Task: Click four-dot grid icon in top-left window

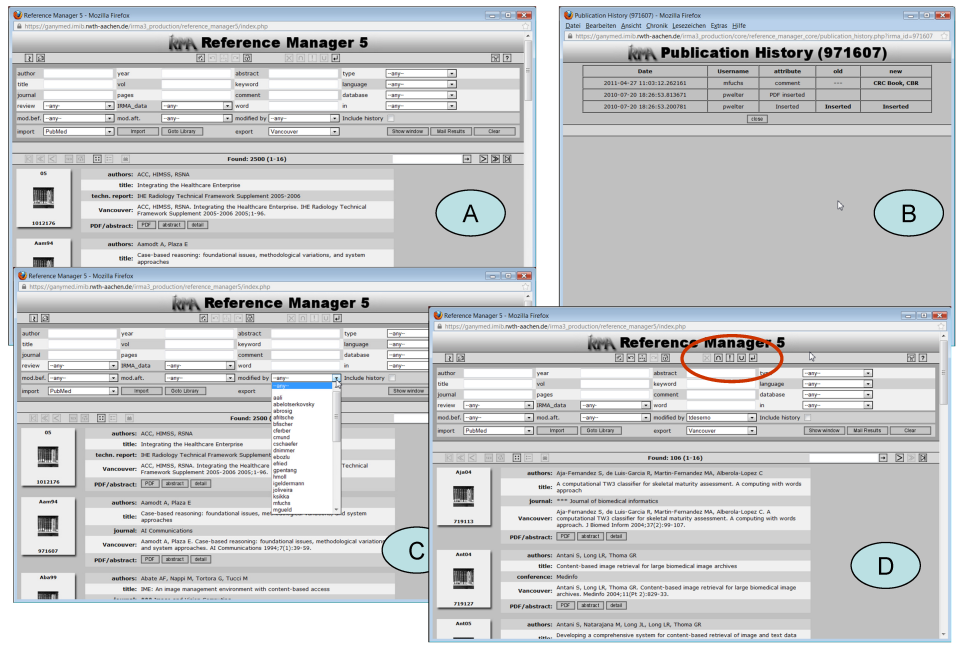Action: point(97,159)
